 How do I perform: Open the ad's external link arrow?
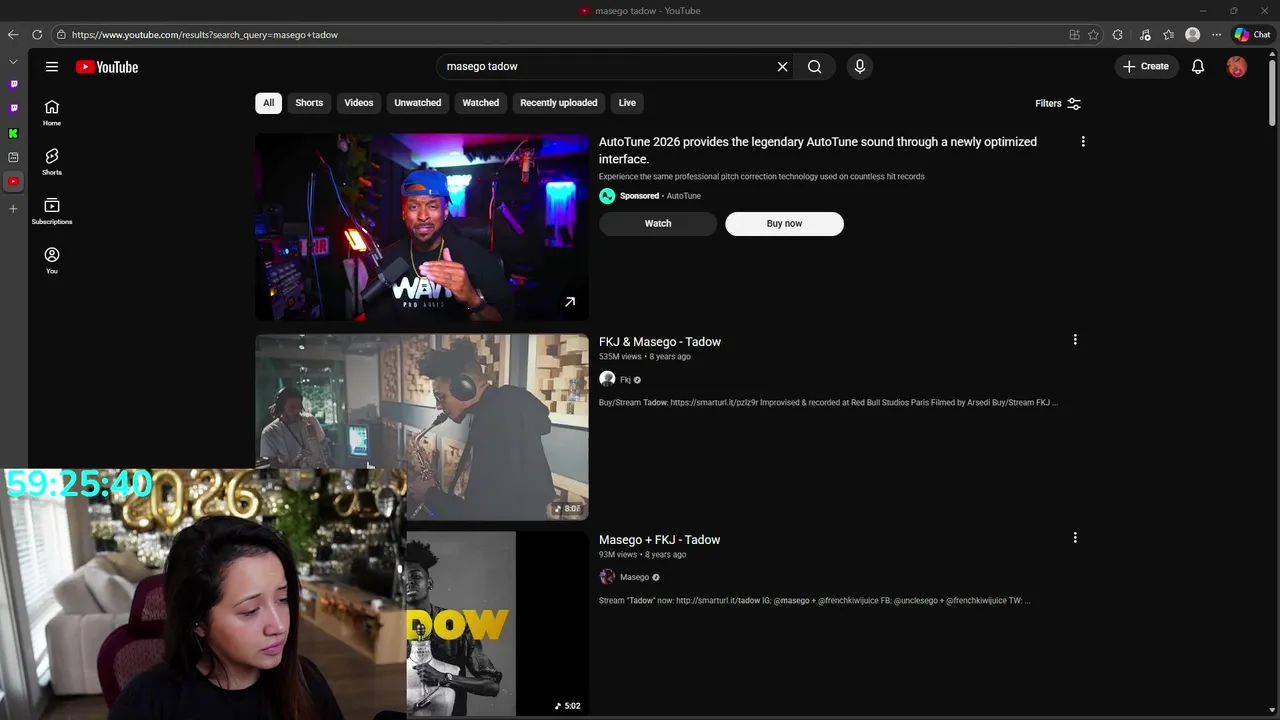point(570,302)
